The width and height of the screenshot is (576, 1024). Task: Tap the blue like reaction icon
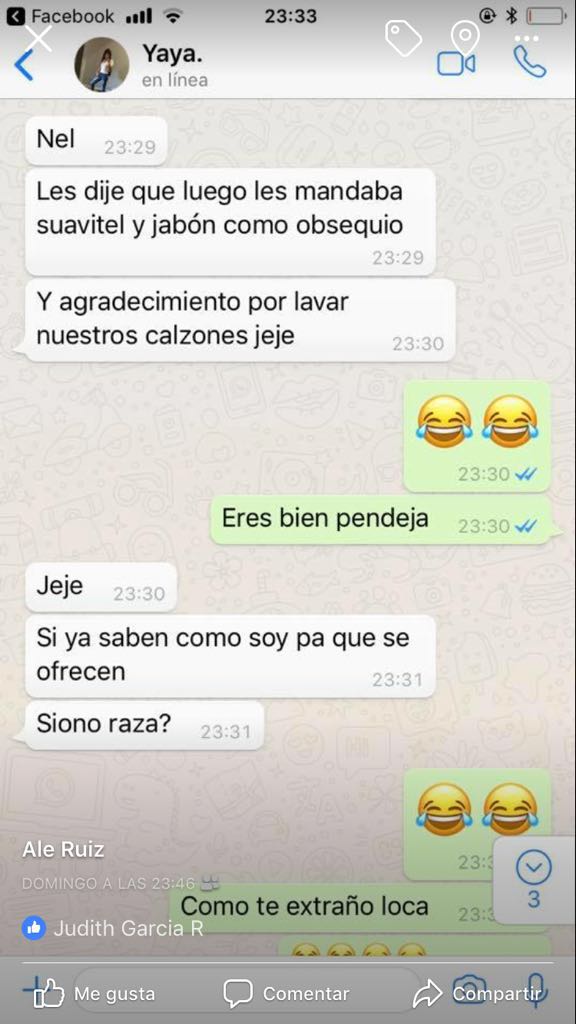click(x=34, y=928)
